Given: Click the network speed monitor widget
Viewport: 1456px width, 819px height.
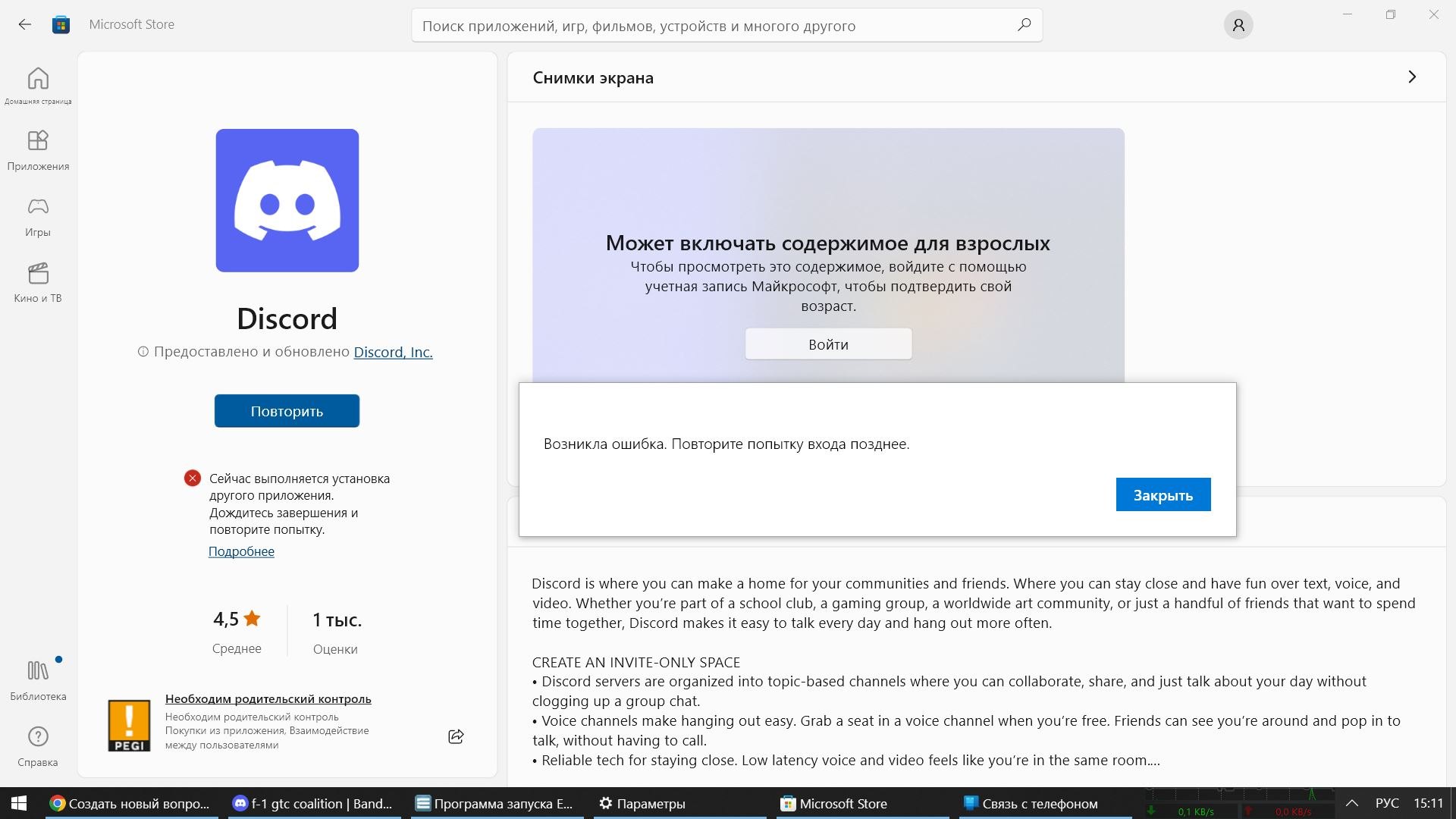Looking at the screenshot, I should pyautogui.click(x=1240, y=804).
